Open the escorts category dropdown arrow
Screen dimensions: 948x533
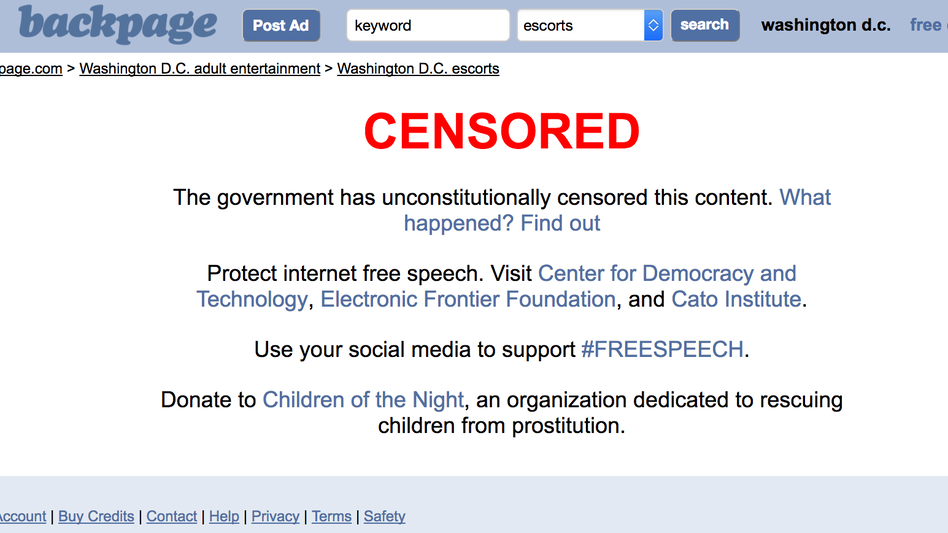coord(653,25)
